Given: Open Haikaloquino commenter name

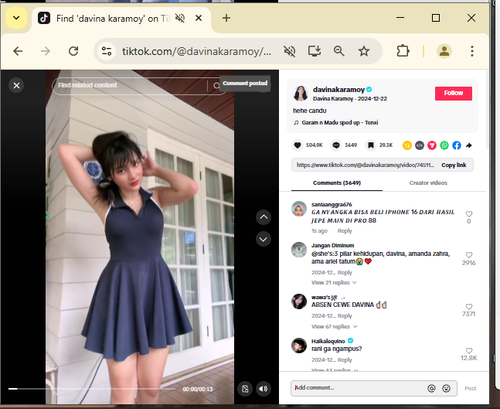Looking at the screenshot, I should pyautogui.click(x=328, y=341).
